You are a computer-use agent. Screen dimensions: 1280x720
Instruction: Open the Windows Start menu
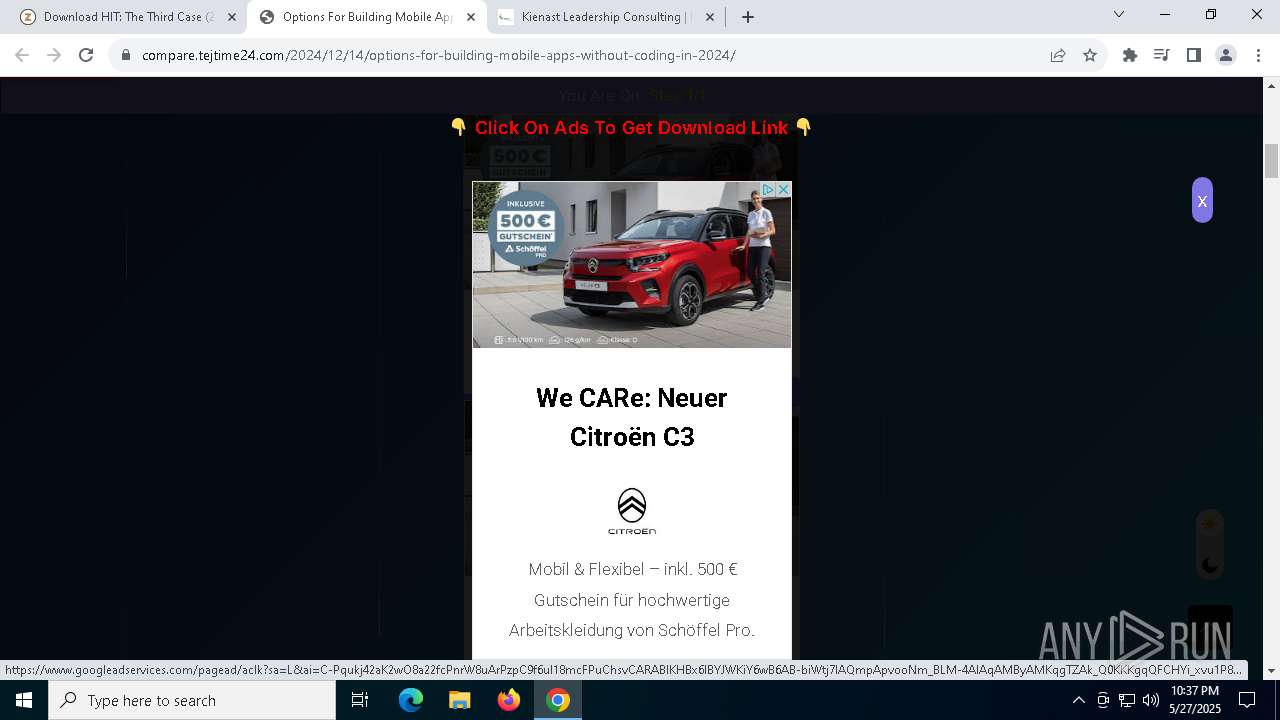click(x=24, y=700)
